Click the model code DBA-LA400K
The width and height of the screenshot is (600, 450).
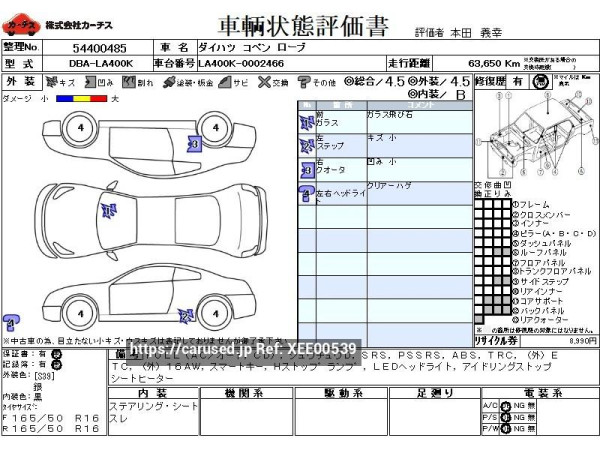click(101, 64)
